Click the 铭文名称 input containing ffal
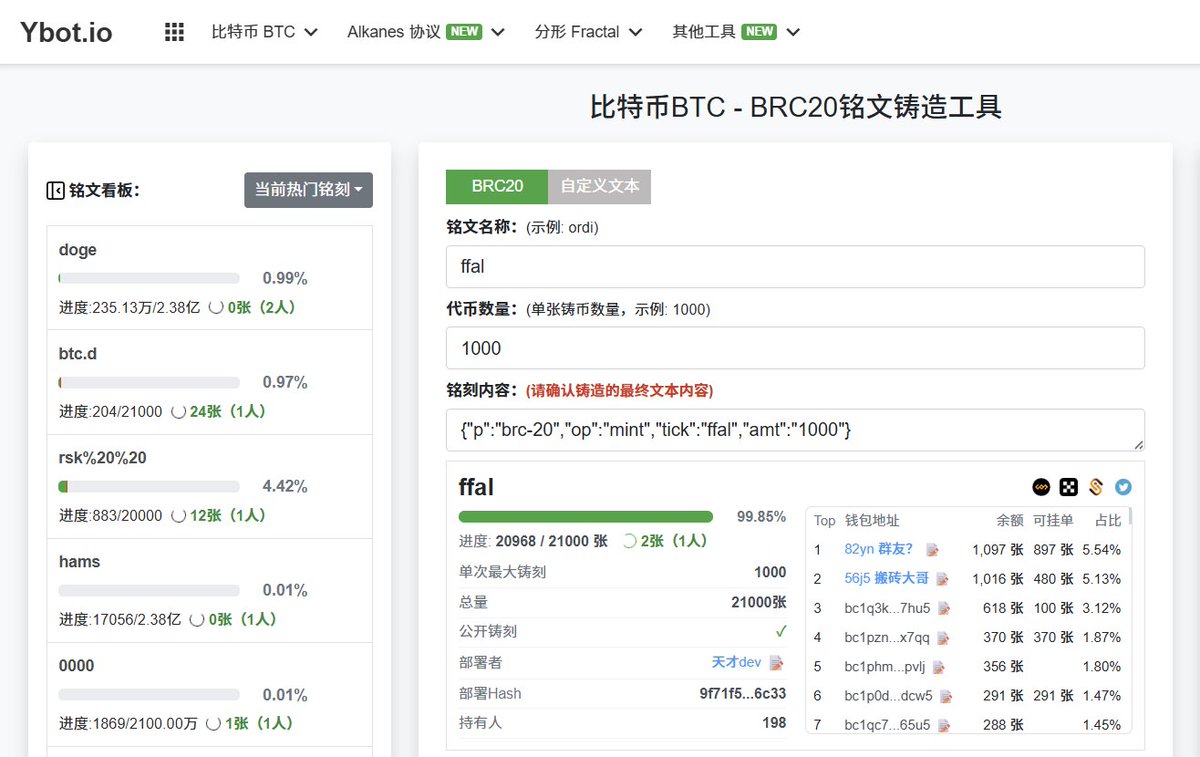 tap(795, 267)
